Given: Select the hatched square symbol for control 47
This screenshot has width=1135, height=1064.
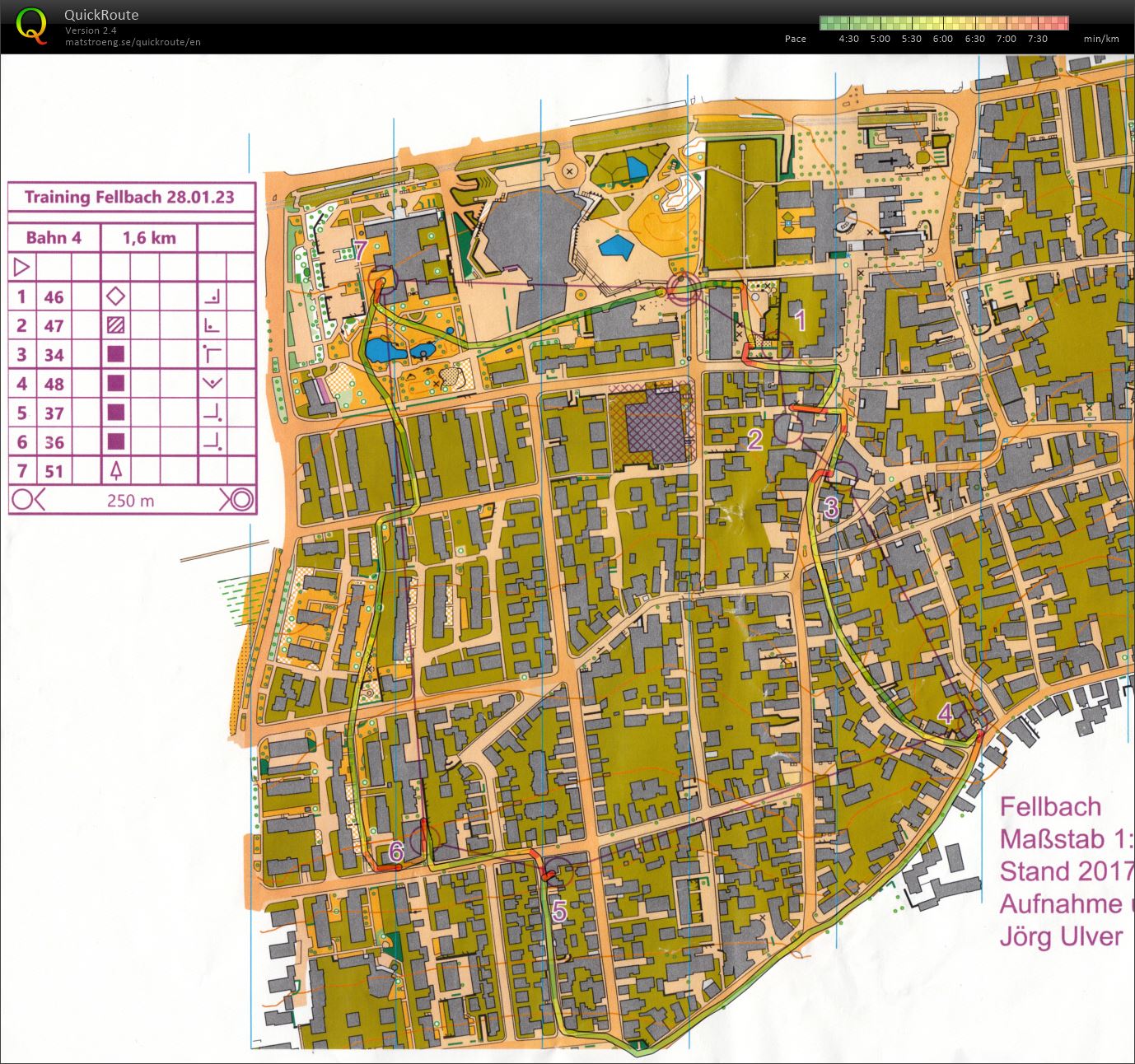Looking at the screenshot, I should pyautogui.click(x=116, y=325).
